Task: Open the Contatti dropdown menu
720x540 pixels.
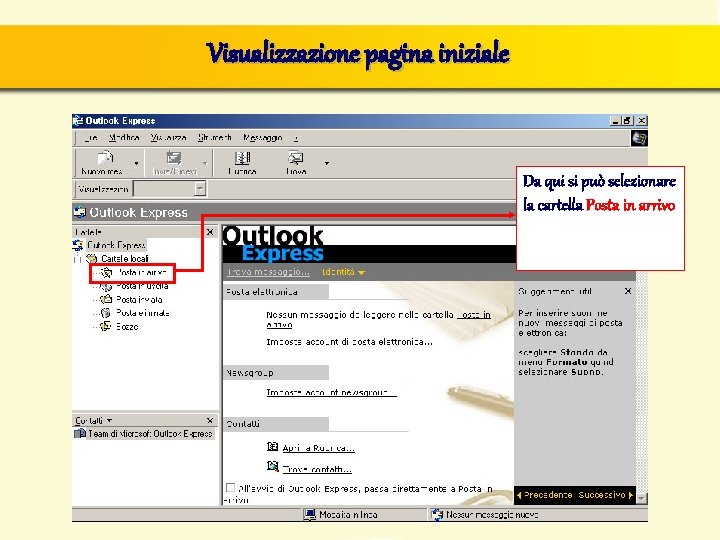Action: (x=94, y=420)
